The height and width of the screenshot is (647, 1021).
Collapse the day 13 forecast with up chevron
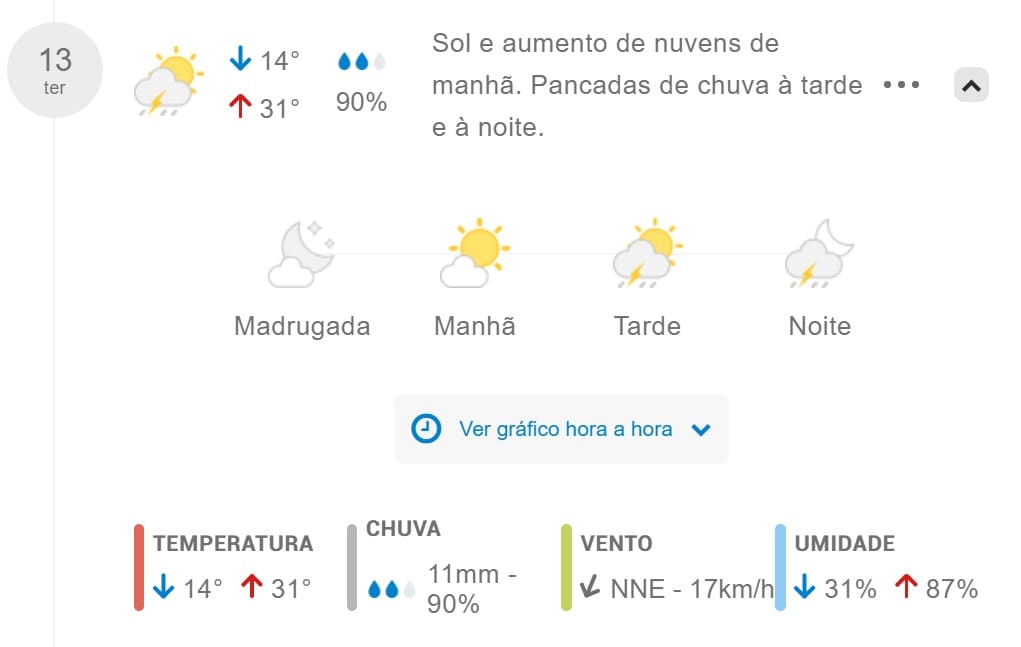(x=971, y=85)
